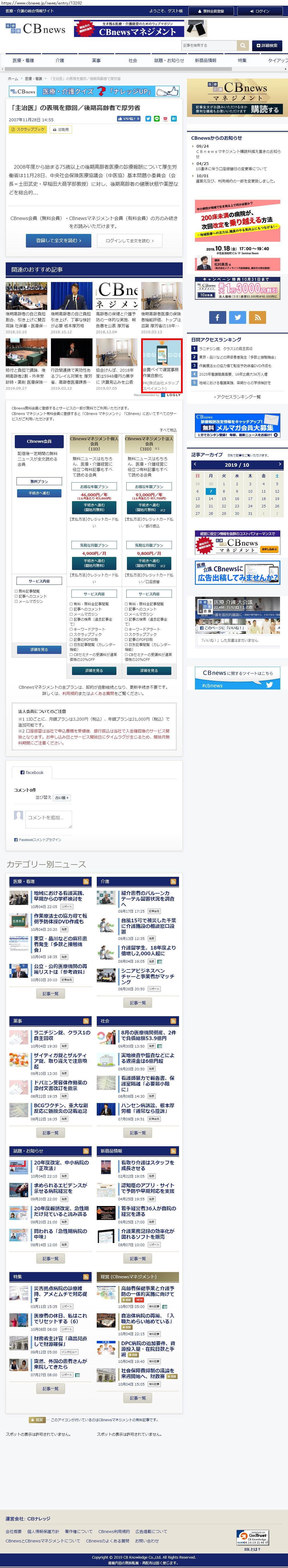Share the article via the Twitter icon
The height and width of the screenshot is (1568, 288).
147,119
